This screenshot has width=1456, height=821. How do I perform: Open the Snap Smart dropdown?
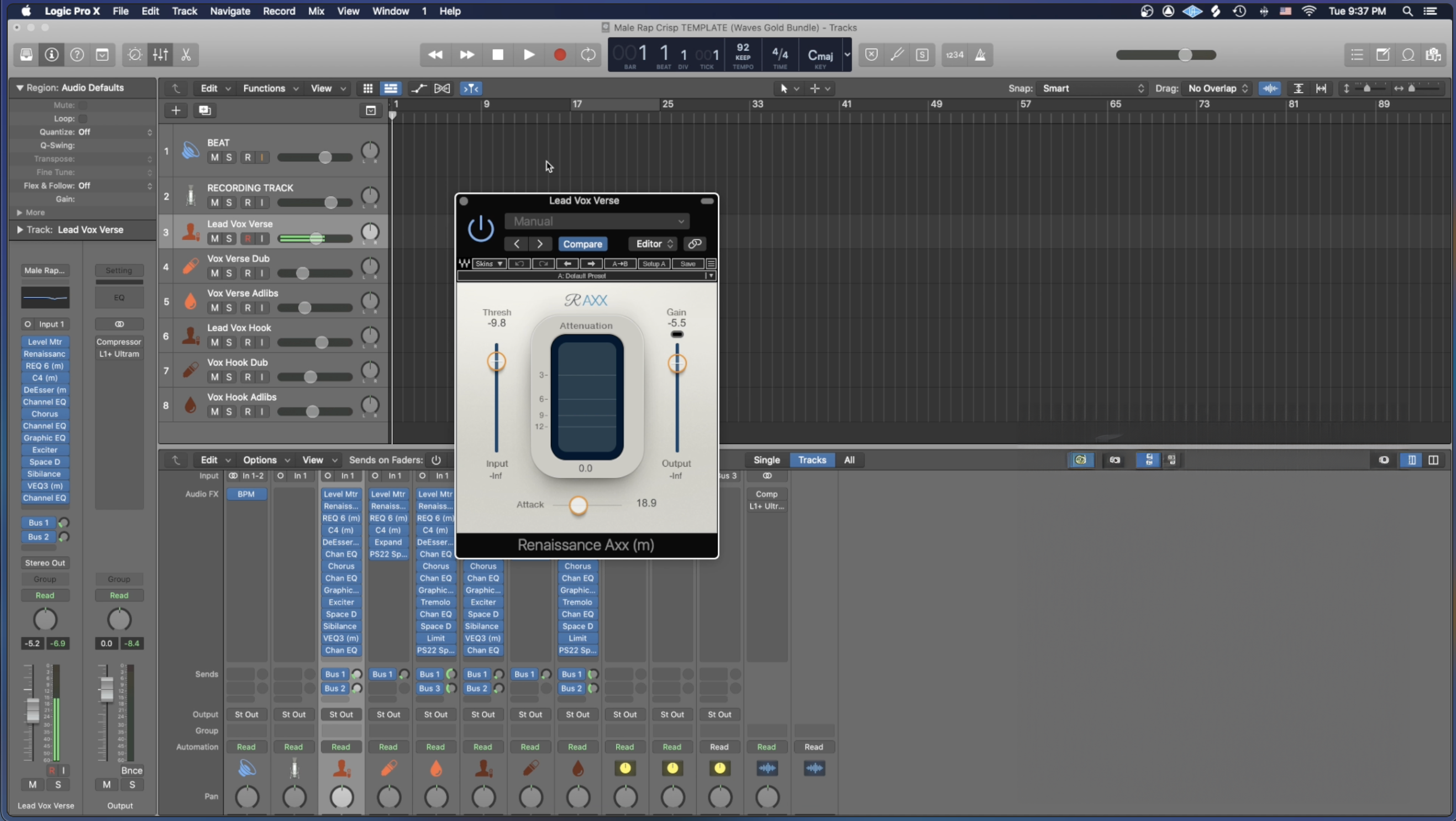(x=1092, y=88)
